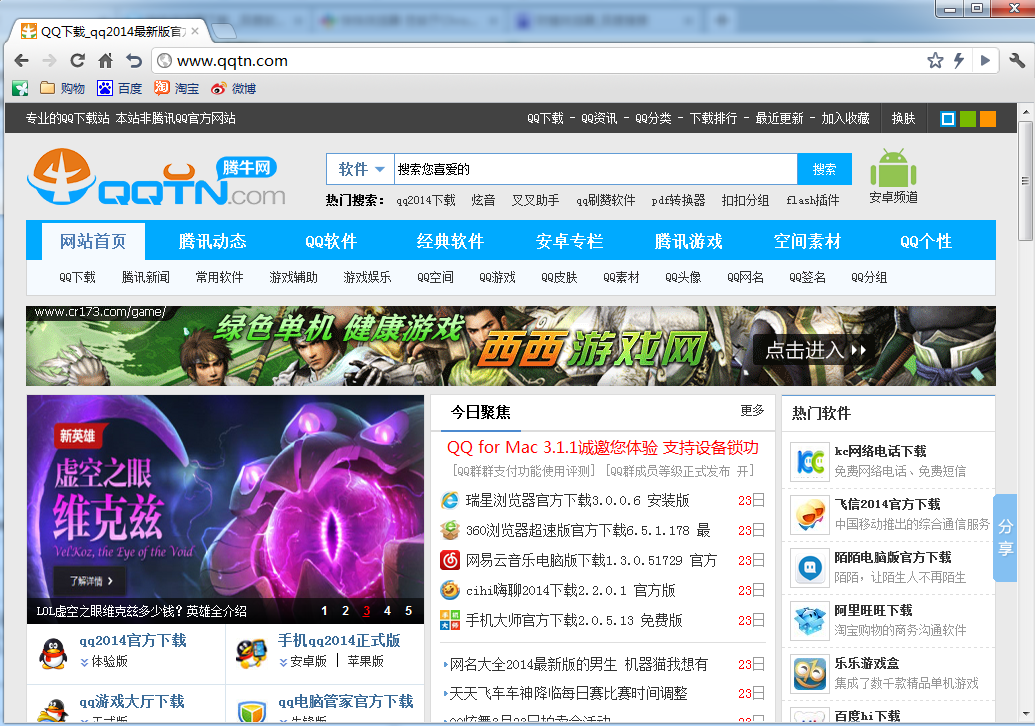Open the QQ for Mac 3.1.1 headline

pos(603,447)
